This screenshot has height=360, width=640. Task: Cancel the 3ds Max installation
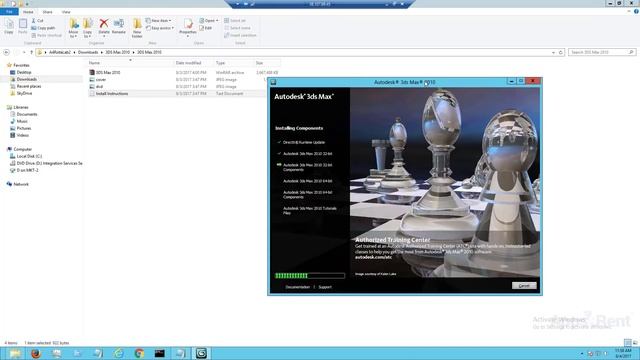tap(524, 286)
